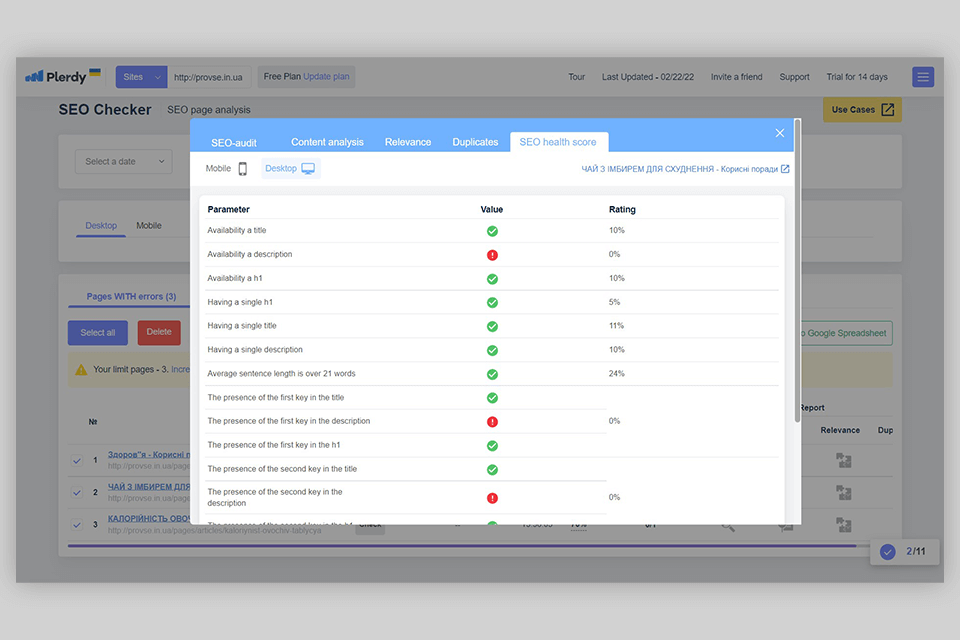The height and width of the screenshot is (640, 960).
Task: Select background Desktop tab
Action: [101, 225]
